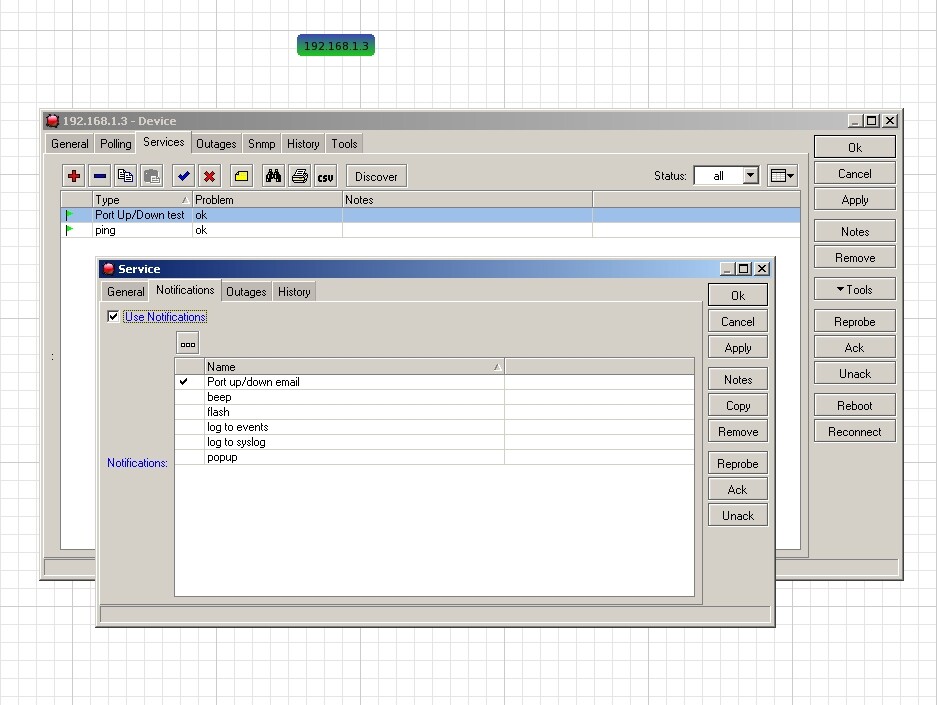The height and width of the screenshot is (705, 937).
Task: Open the column chooser dropdown in Device window
Action: coord(782,176)
